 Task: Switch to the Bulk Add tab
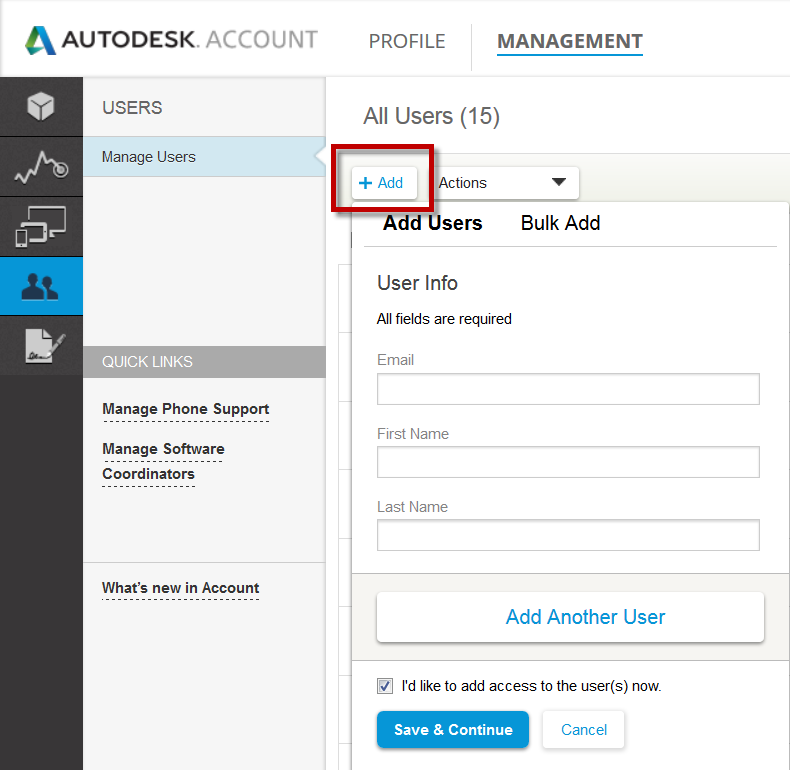(x=560, y=223)
